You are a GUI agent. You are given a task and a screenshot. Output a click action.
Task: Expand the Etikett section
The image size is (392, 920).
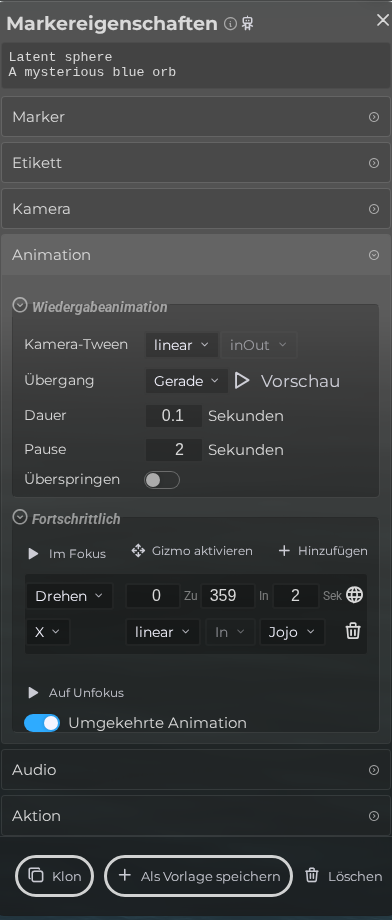pos(196,163)
